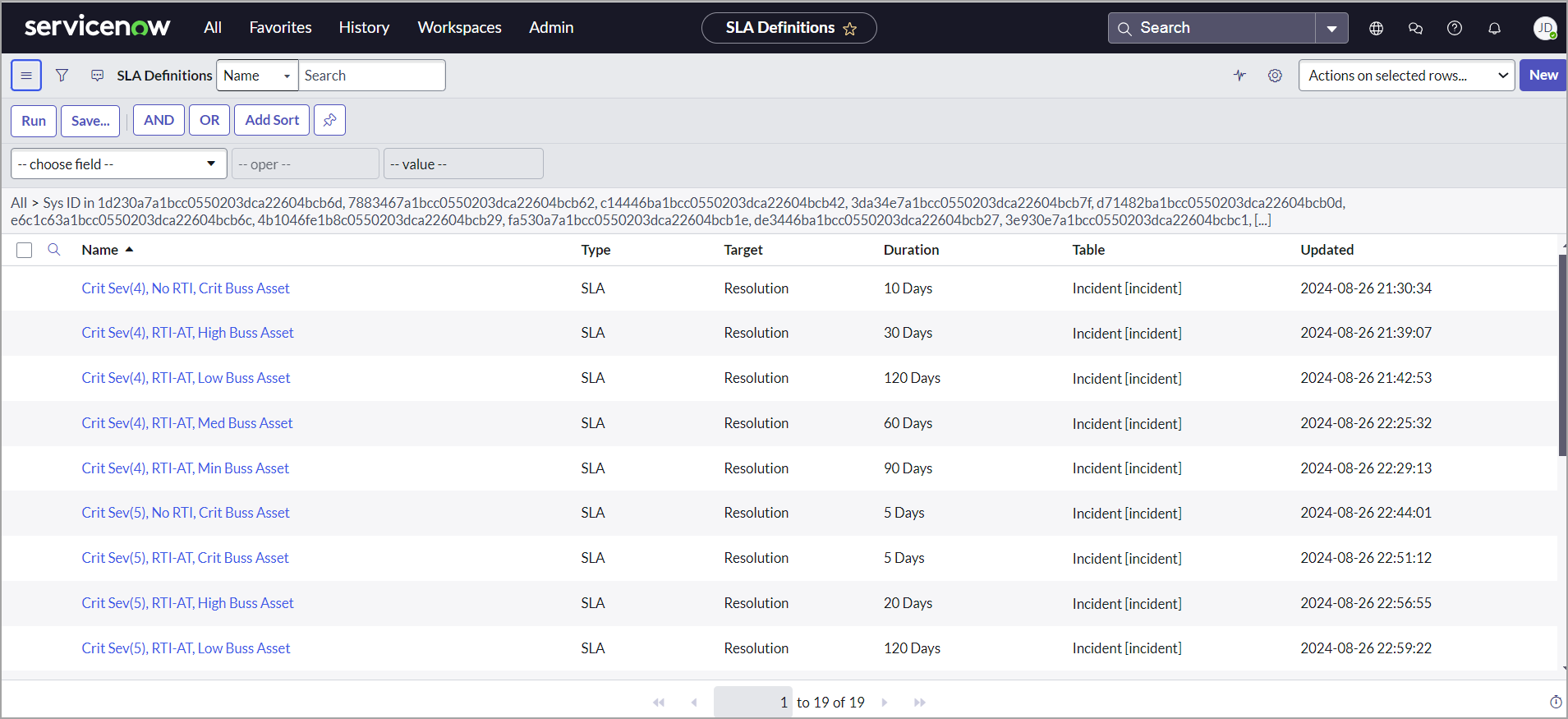
Task: Favorite SLA Definitions with the star icon
Action: click(x=850, y=29)
